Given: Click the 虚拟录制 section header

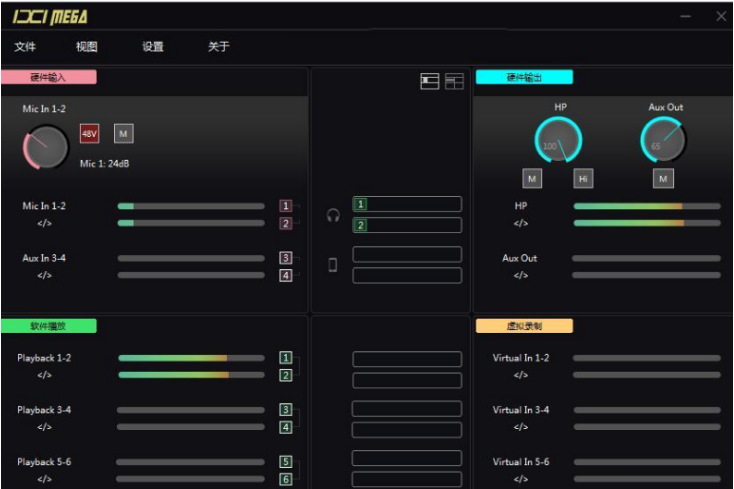Looking at the screenshot, I should (x=524, y=326).
